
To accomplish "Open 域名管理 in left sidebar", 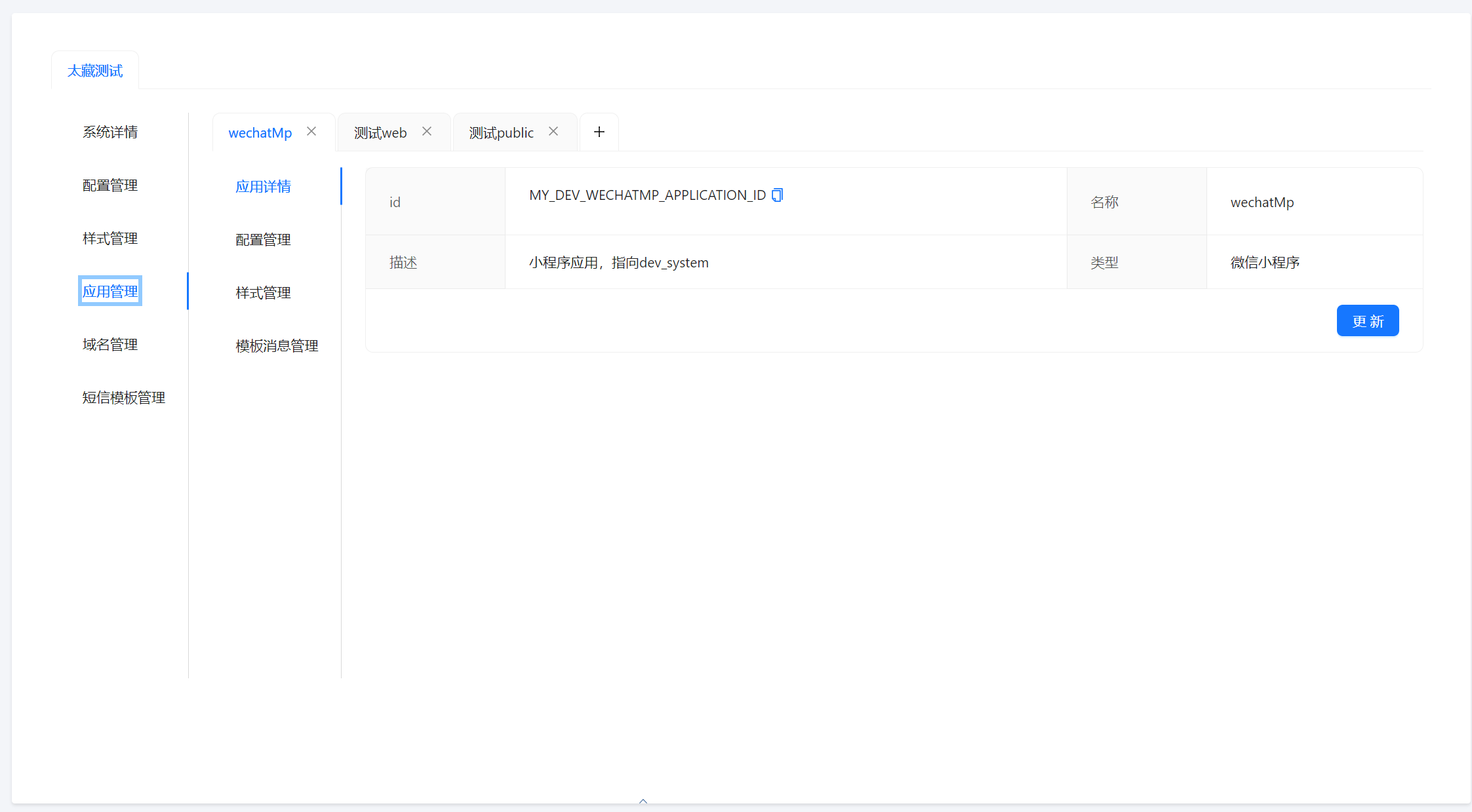I will tap(110, 344).
